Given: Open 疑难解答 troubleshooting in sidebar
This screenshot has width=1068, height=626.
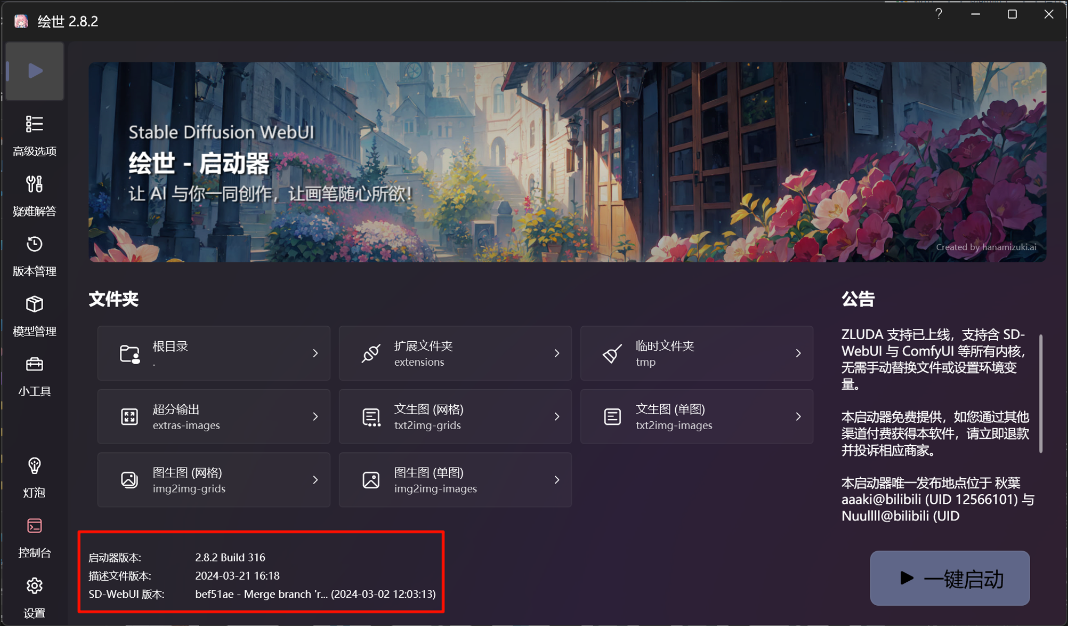Looking at the screenshot, I should coord(35,195).
